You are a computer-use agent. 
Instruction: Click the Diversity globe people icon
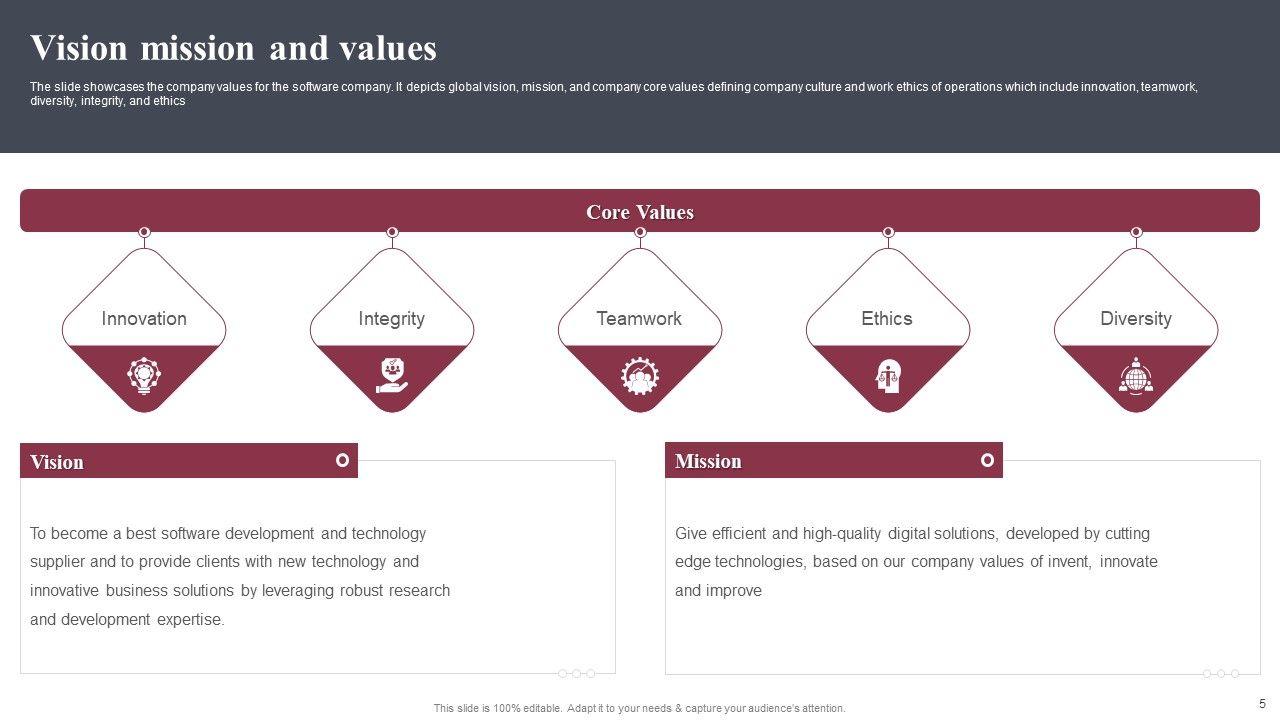1136,376
